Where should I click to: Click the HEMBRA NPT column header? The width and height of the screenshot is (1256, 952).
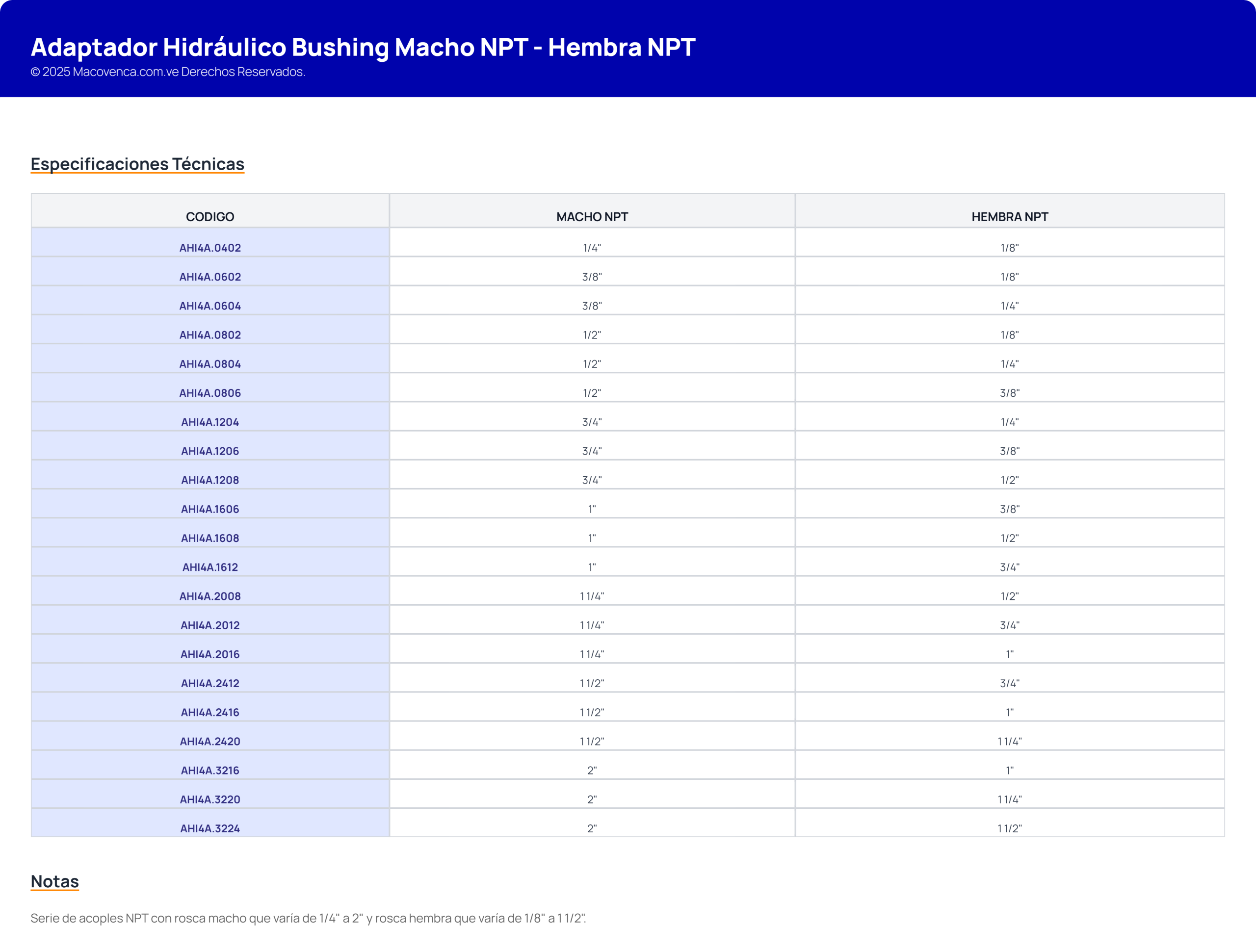pyautogui.click(x=1009, y=217)
